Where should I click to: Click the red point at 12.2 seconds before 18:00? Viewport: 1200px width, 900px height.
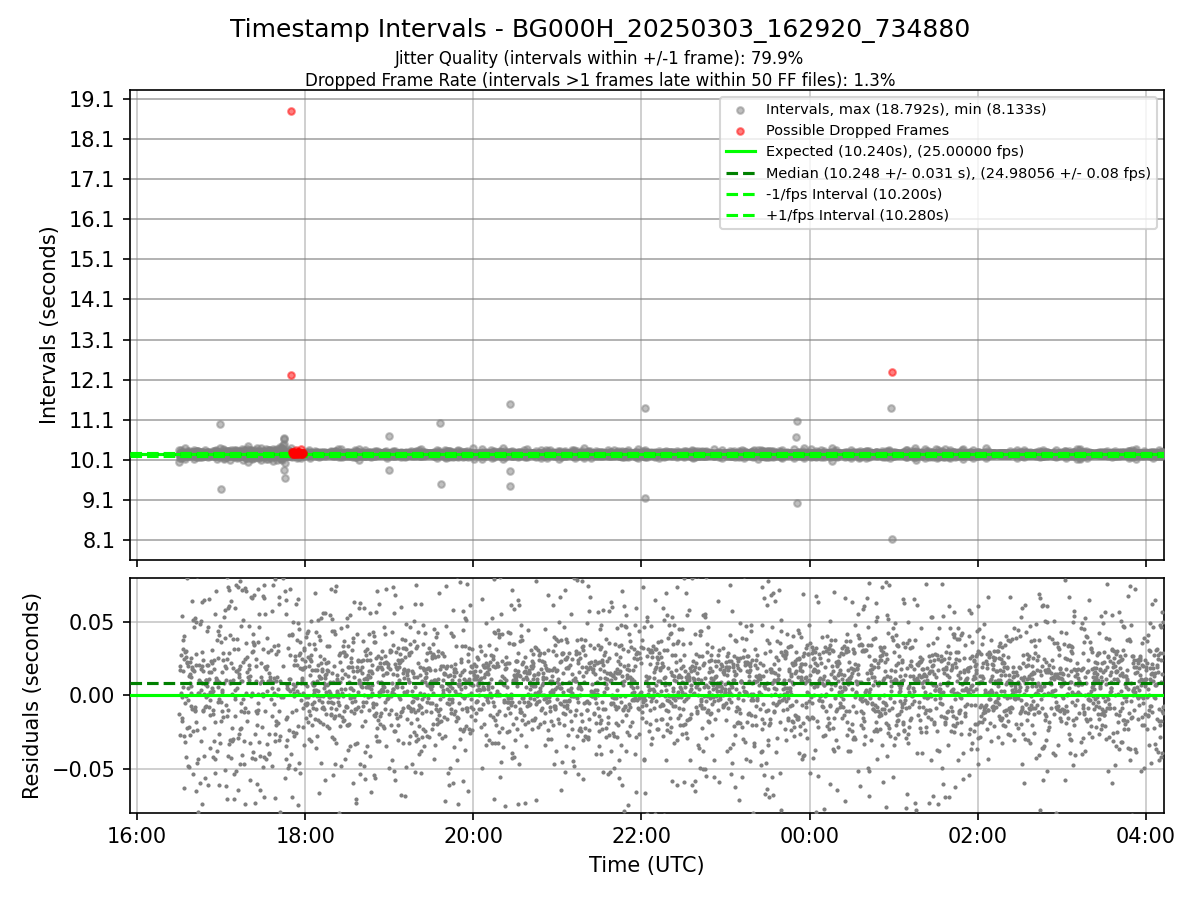291,375
